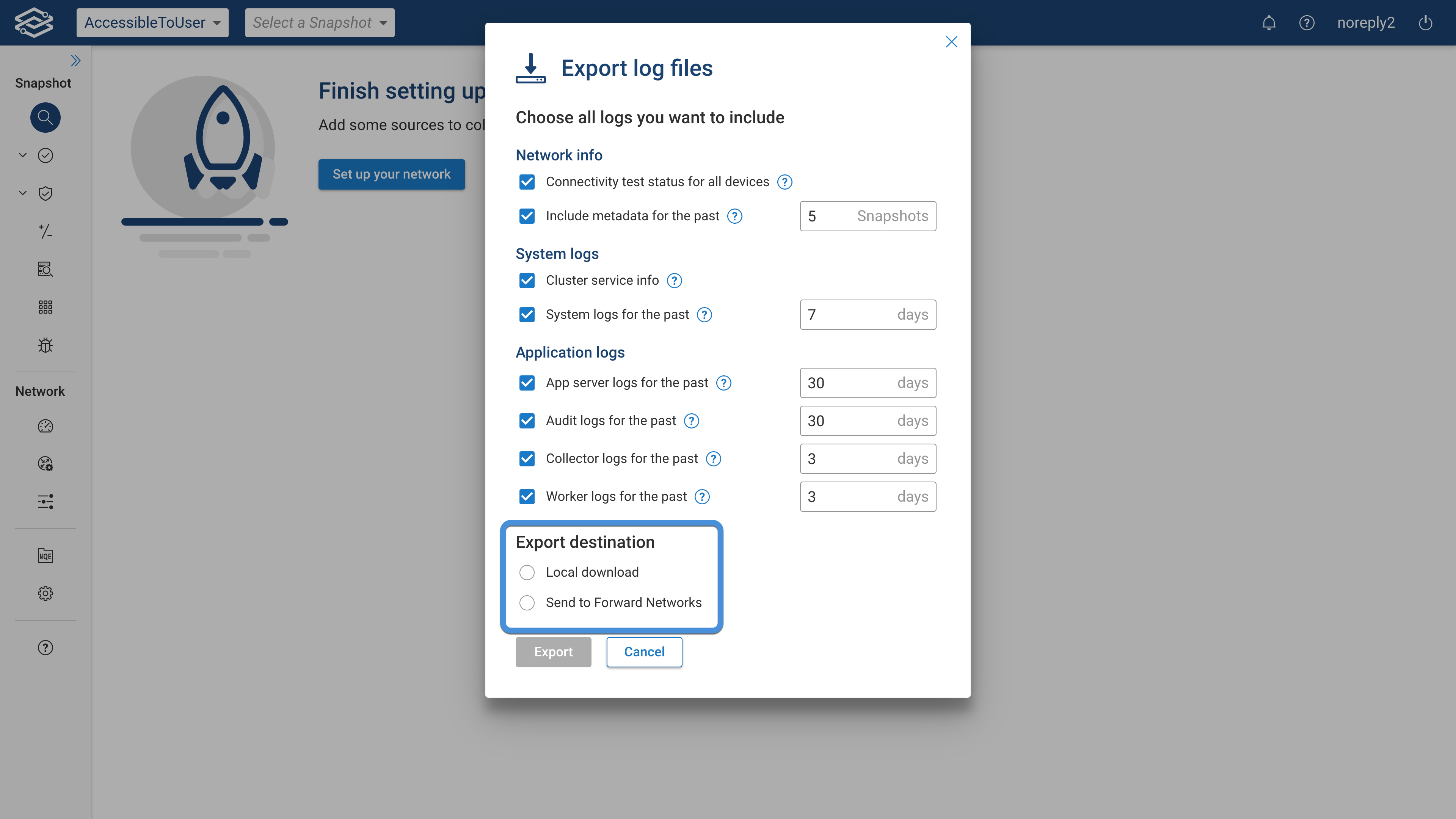Uncheck Connectivity test status for all devices
Viewport: 1456px width, 819px height.
(x=527, y=182)
